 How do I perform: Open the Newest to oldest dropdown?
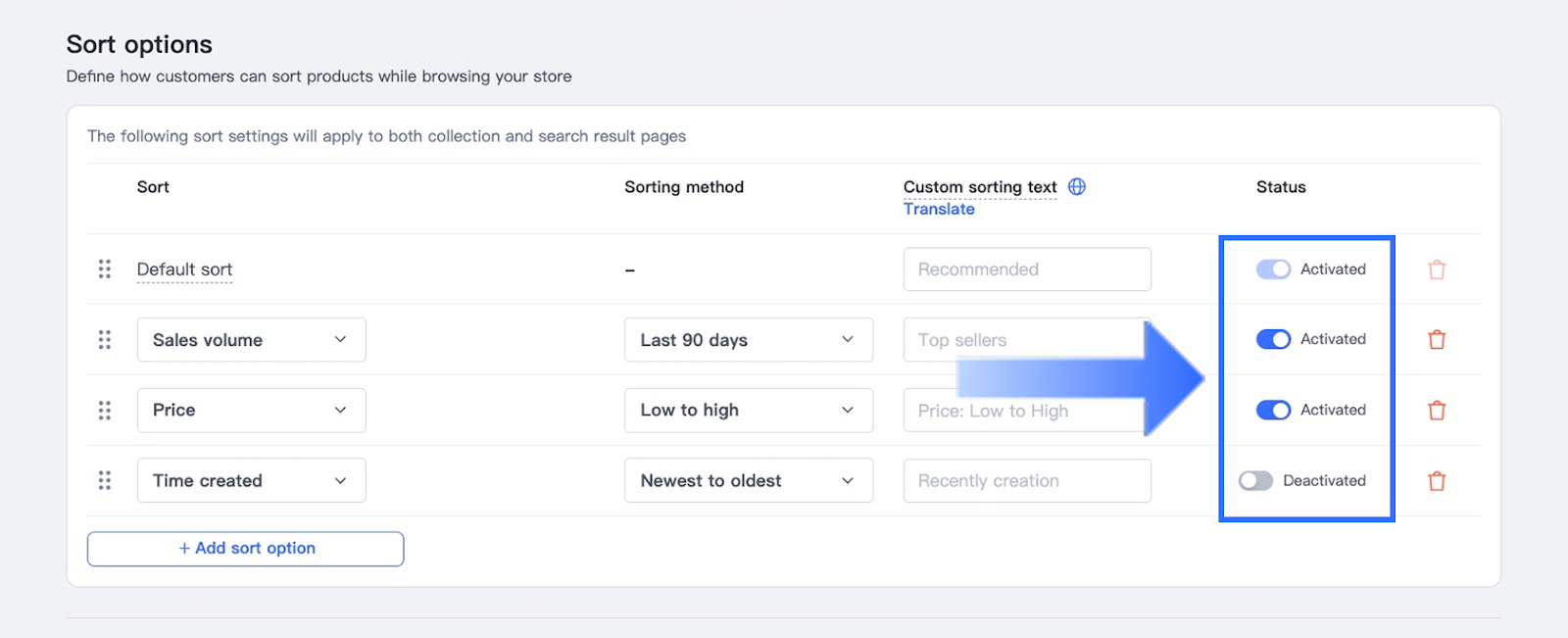point(748,480)
